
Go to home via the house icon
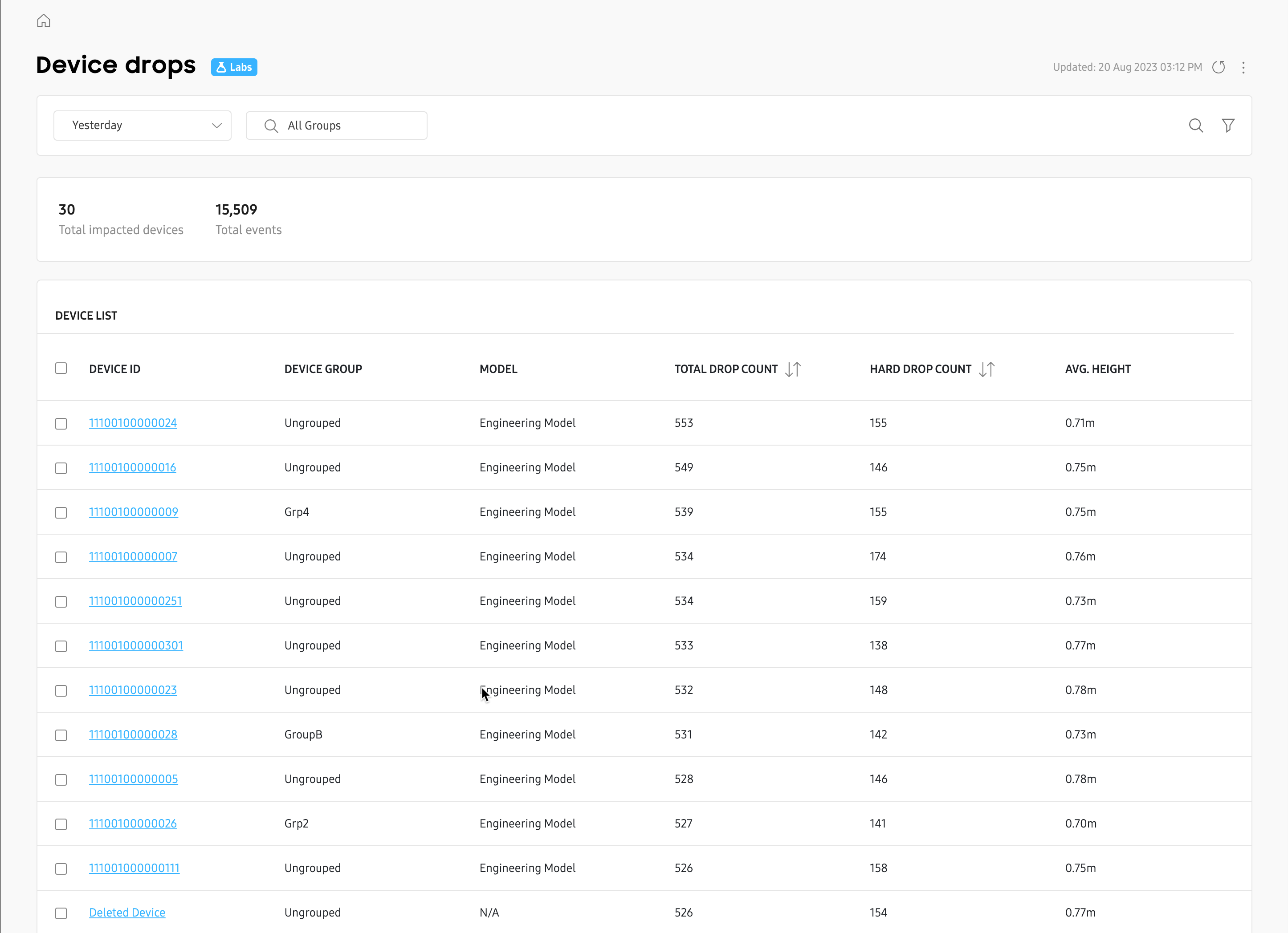(44, 21)
